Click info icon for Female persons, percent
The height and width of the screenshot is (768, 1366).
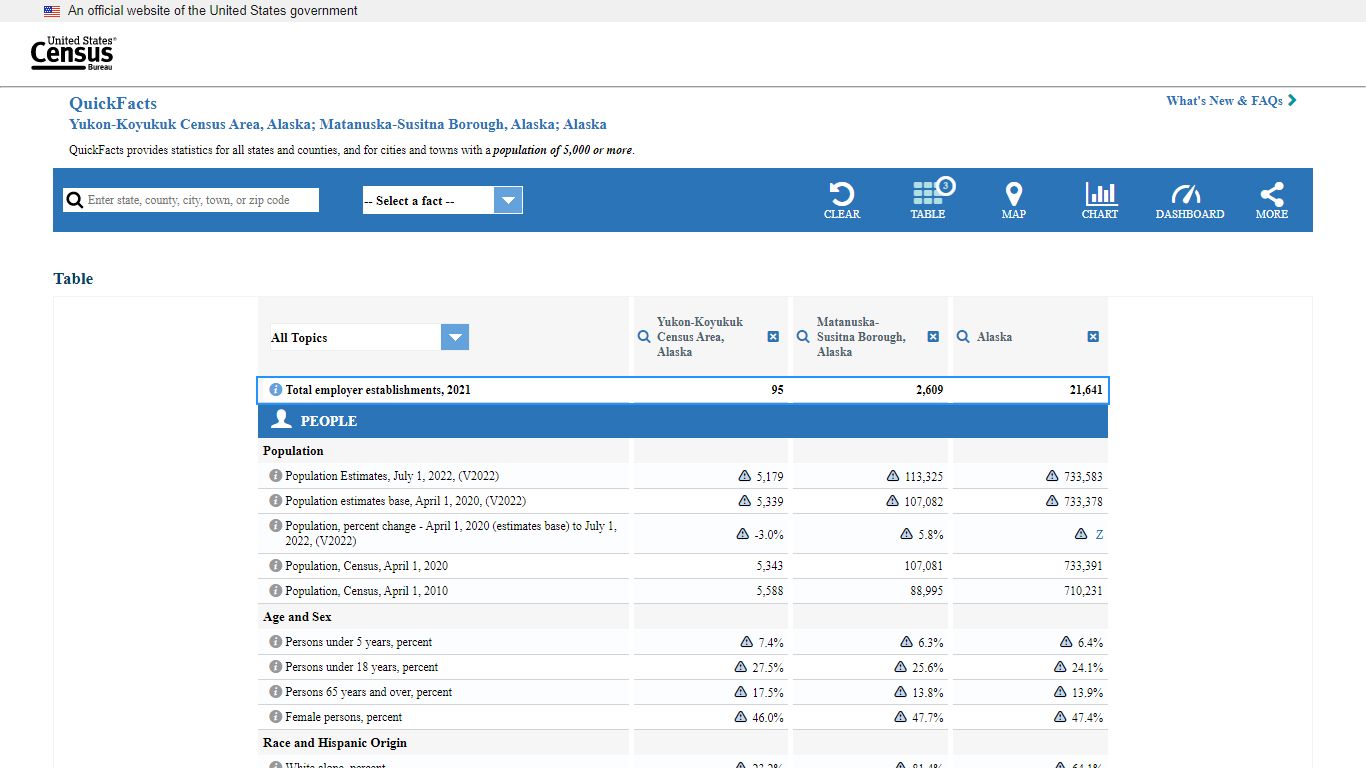point(276,717)
